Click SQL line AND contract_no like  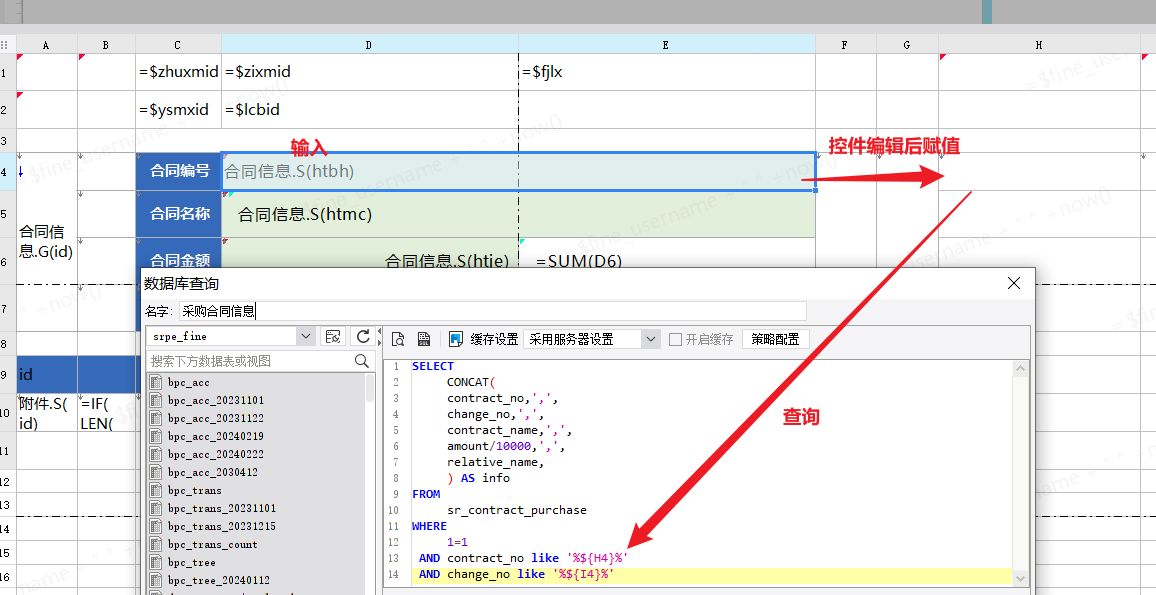pyautogui.click(x=523, y=558)
